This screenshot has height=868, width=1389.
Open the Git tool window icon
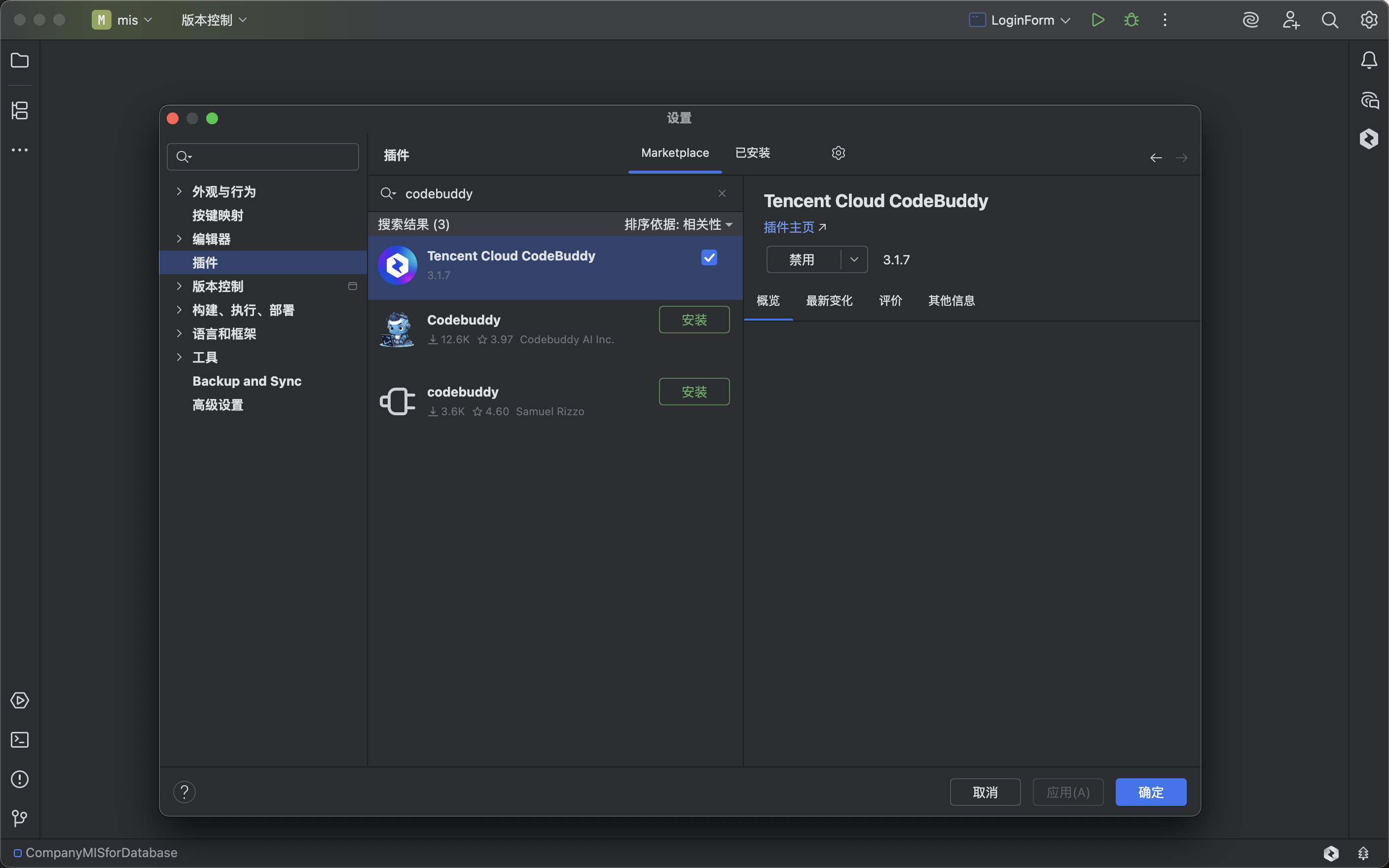[20, 818]
